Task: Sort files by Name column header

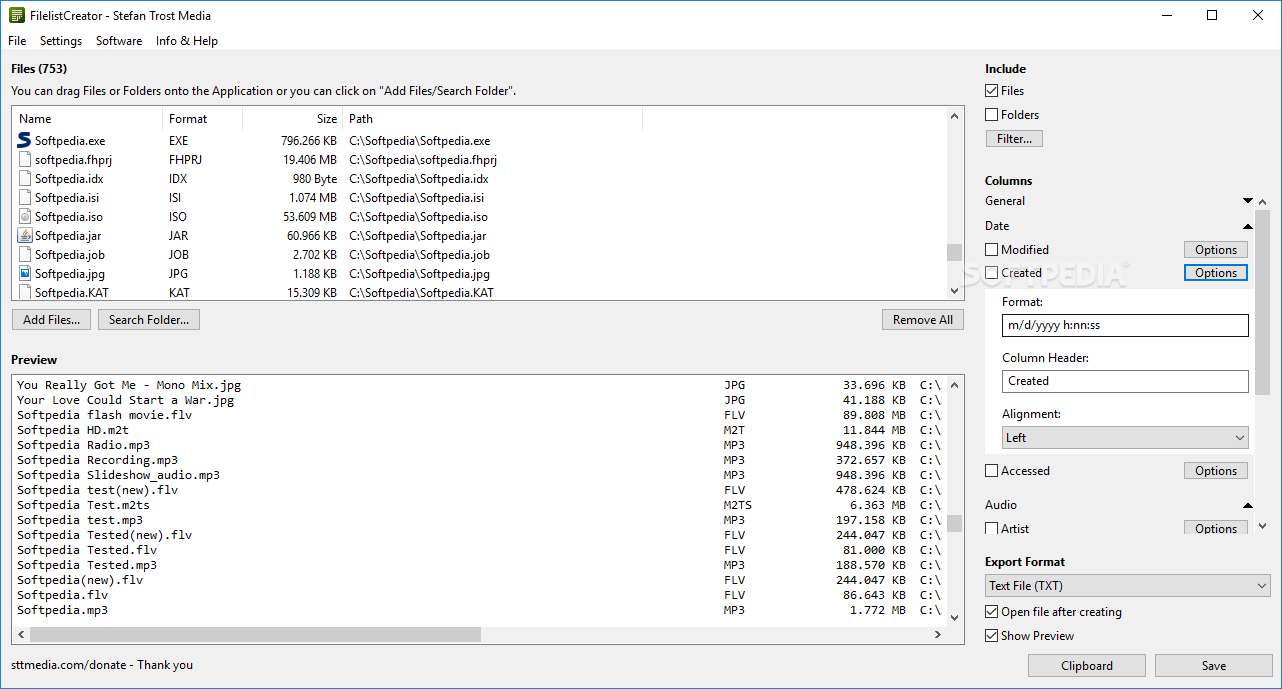Action: 87,119
